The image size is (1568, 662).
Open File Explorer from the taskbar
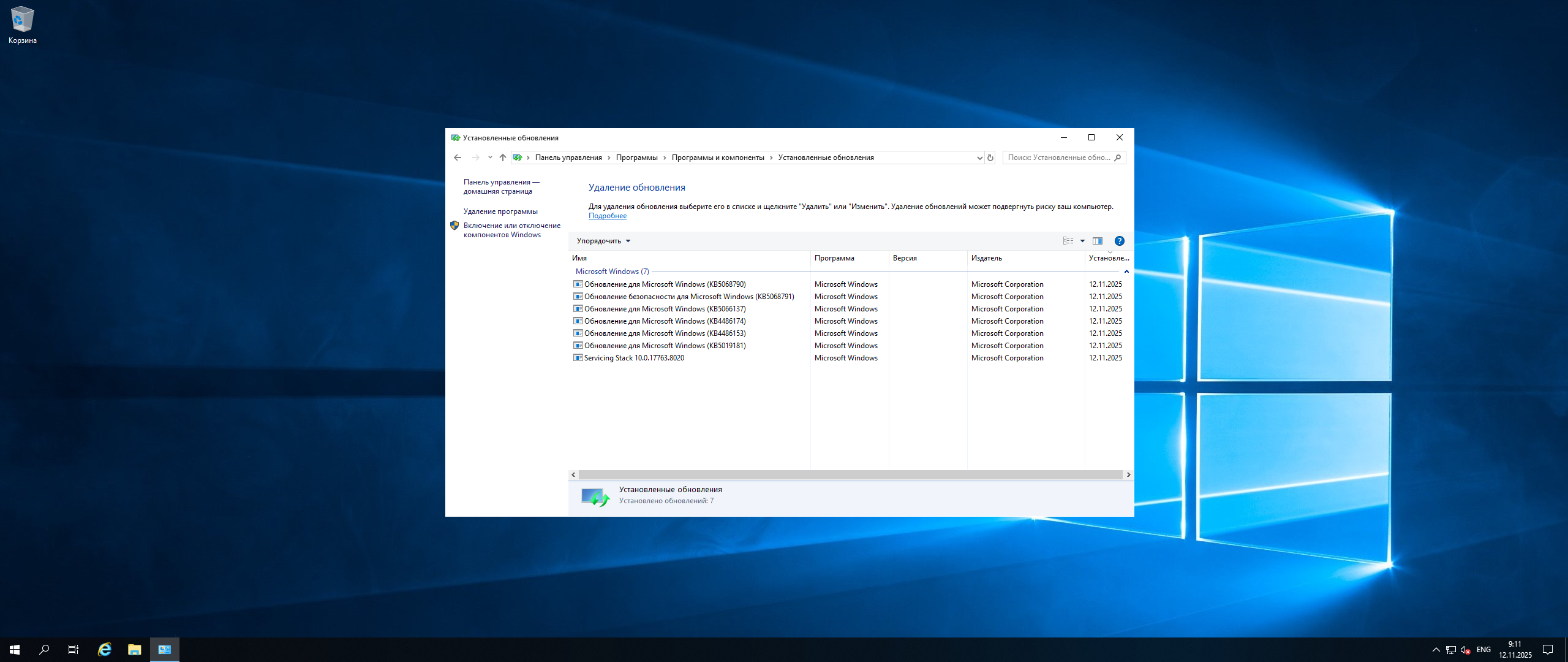(135, 650)
